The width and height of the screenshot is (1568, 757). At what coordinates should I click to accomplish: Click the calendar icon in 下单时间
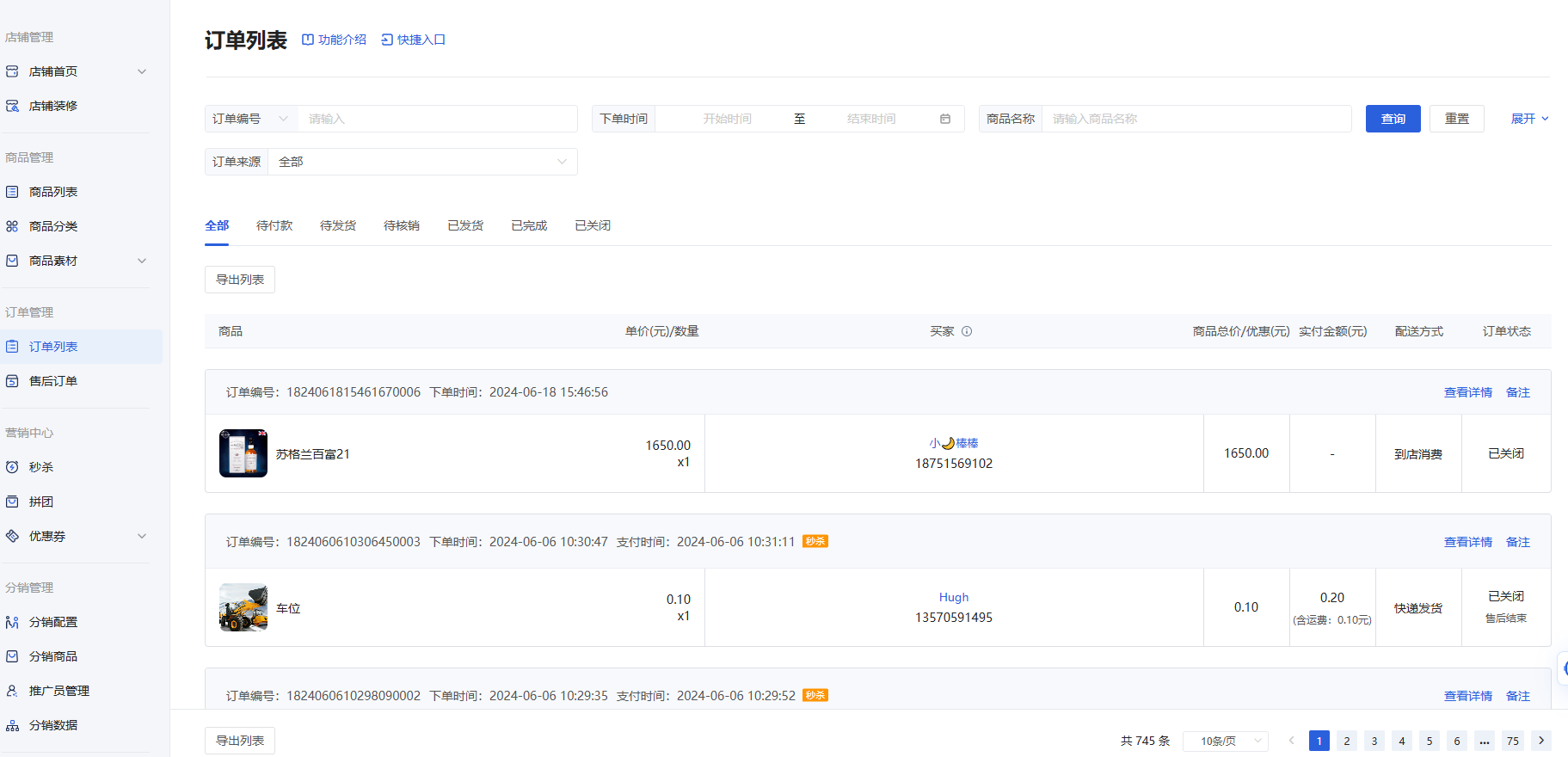coord(945,119)
